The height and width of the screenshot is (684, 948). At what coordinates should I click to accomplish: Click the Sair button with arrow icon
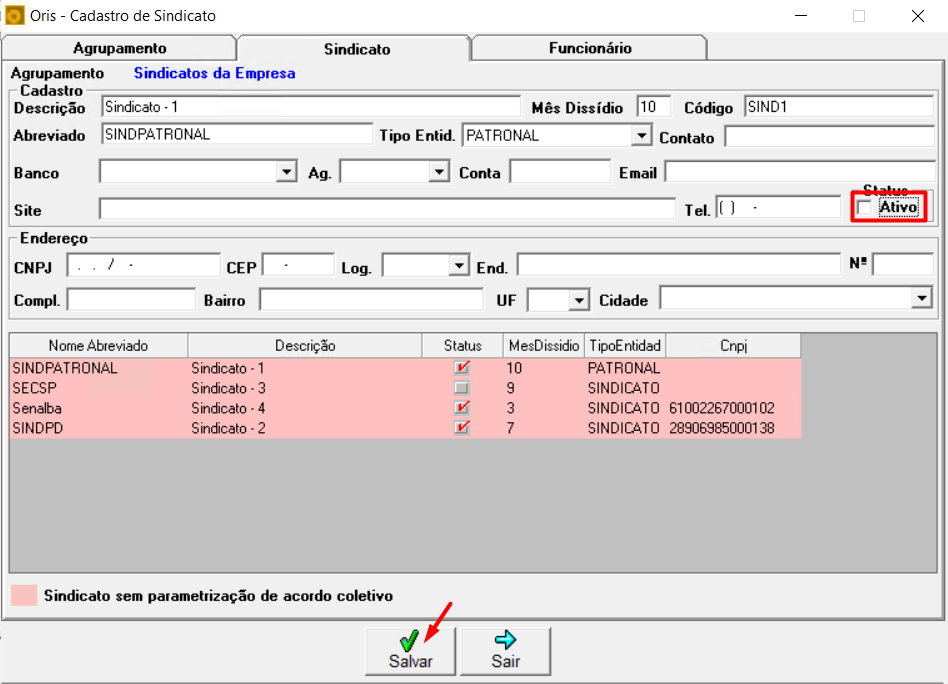click(505, 650)
